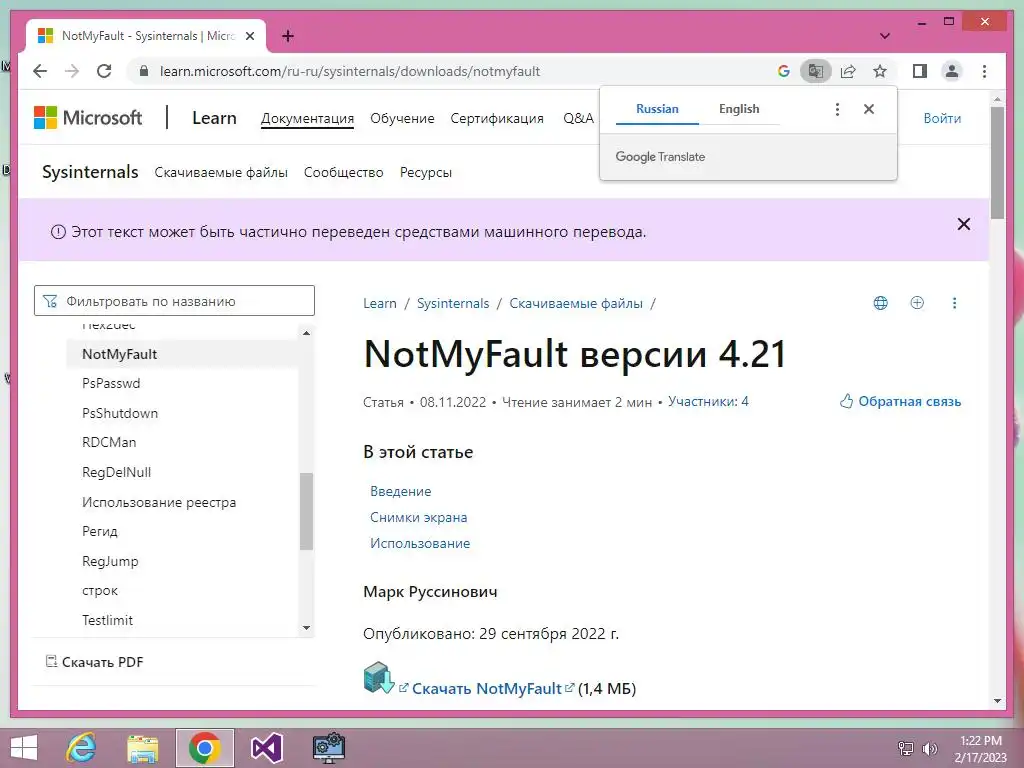The width and height of the screenshot is (1024, 768).
Task: Open the Chrome profile avatar
Action: click(952, 71)
